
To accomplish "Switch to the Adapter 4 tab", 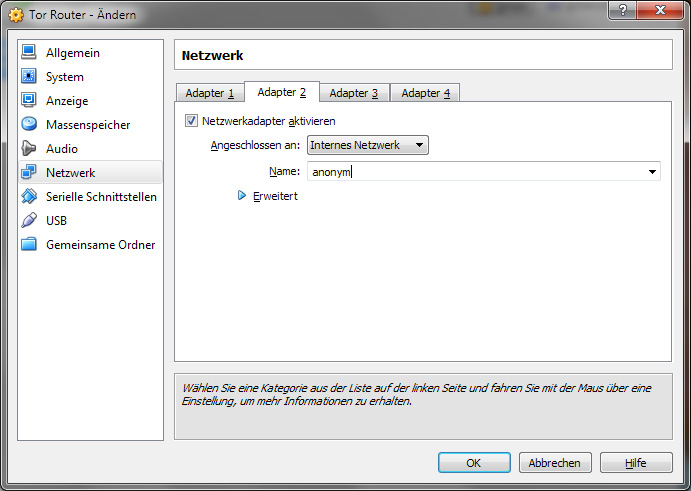I will click(426, 93).
